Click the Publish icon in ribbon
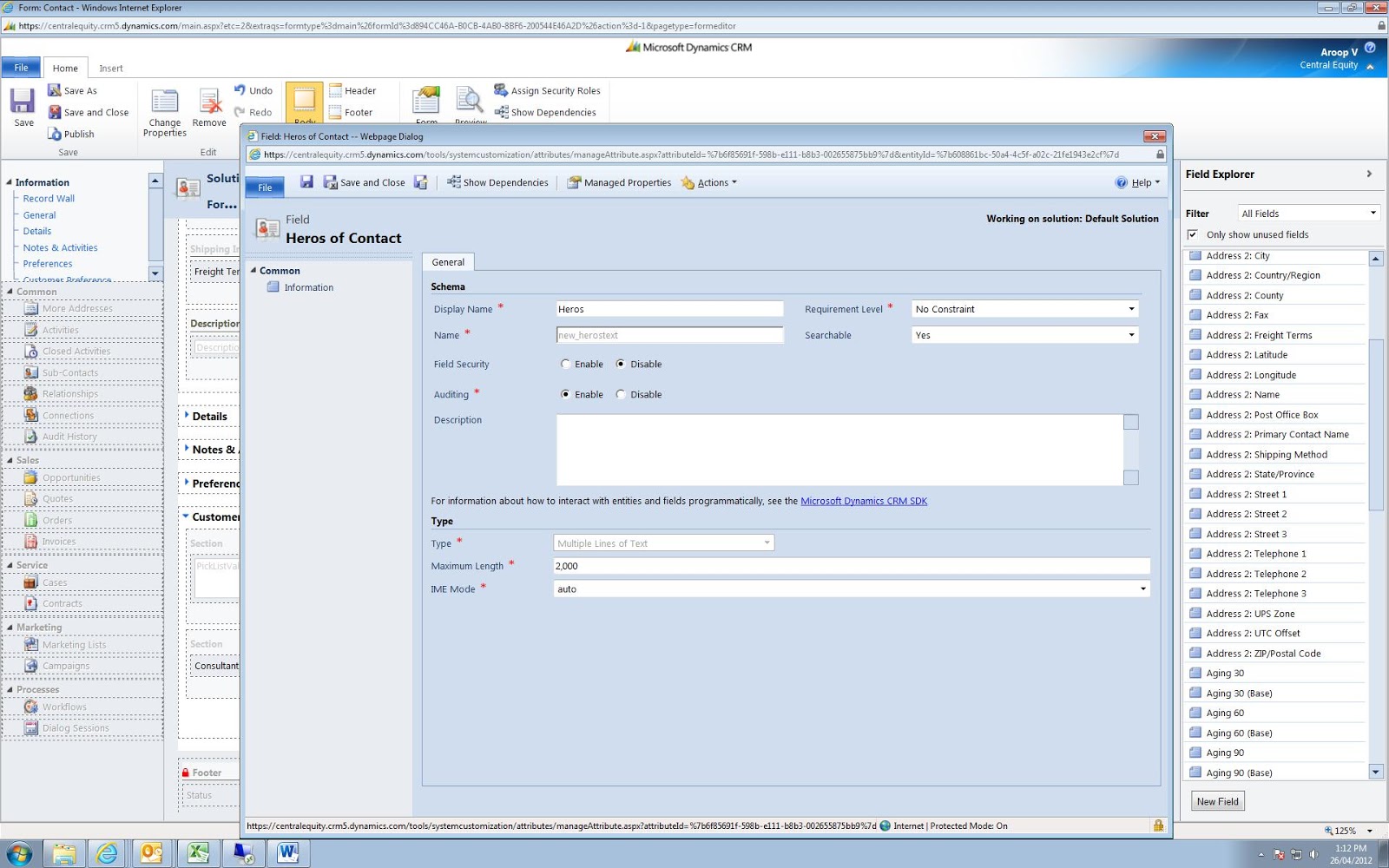This screenshot has width=1389, height=868. (55, 134)
